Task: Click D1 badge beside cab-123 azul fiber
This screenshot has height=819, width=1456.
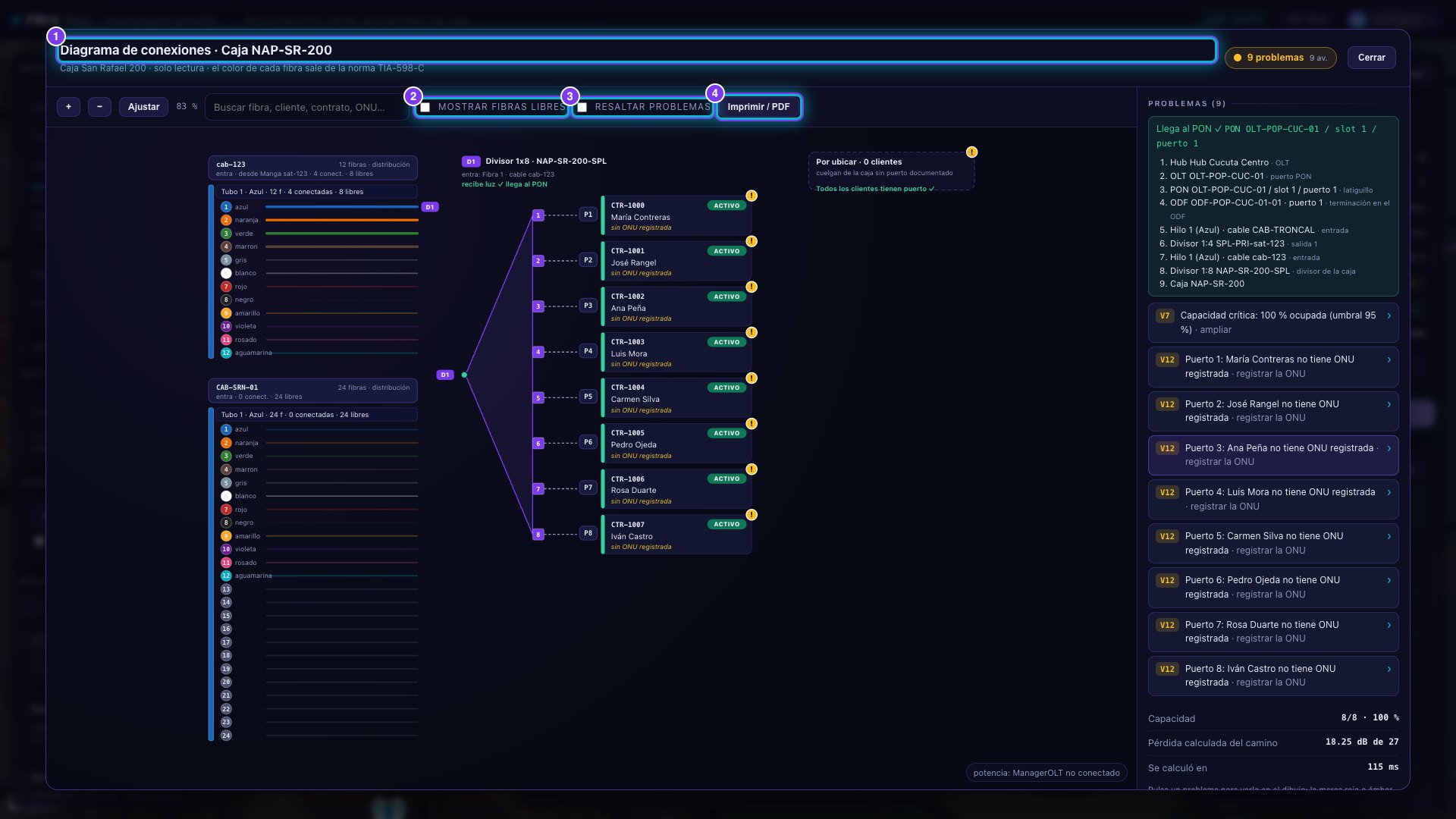Action: point(430,207)
